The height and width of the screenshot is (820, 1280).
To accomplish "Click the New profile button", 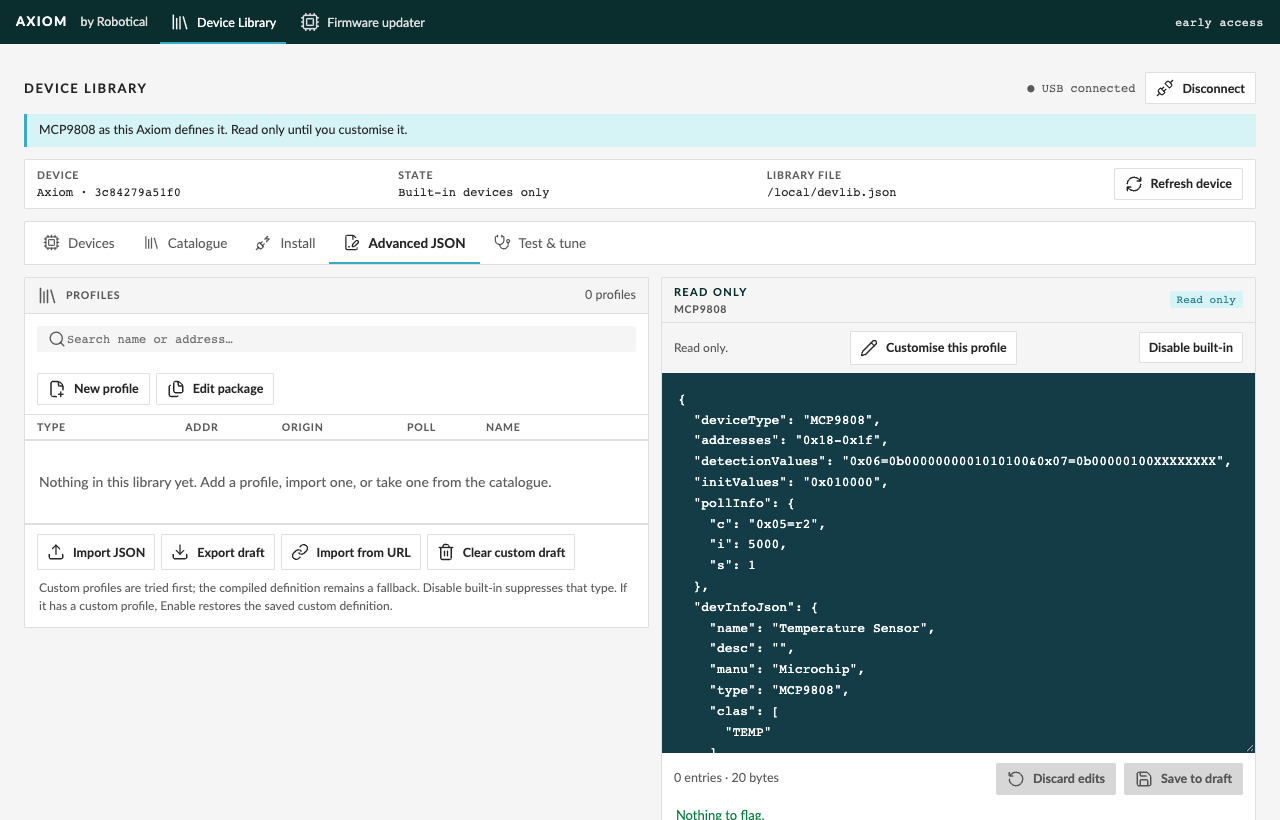I will [x=94, y=389].
